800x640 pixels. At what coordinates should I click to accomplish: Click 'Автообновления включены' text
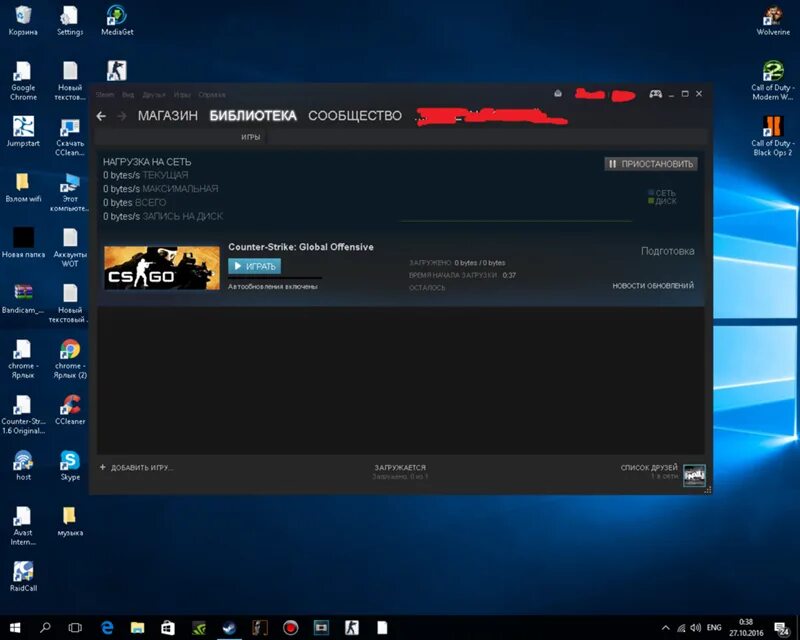272,287
